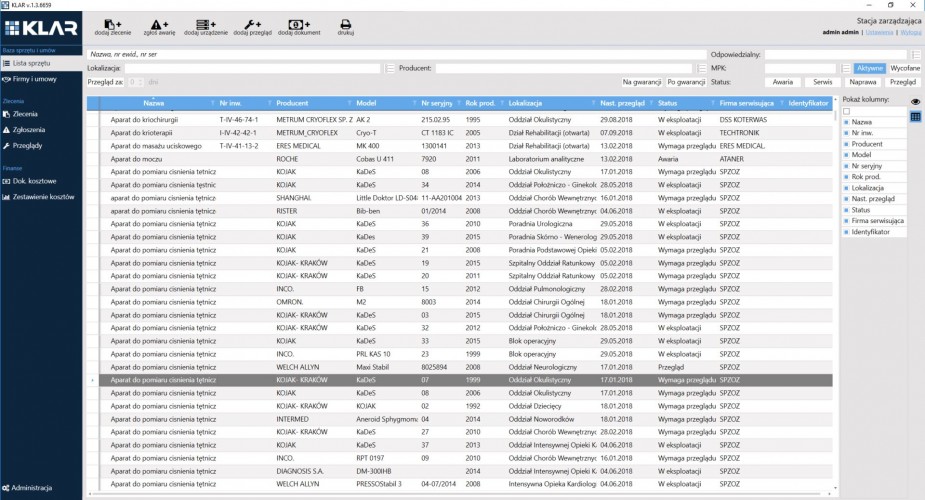Open the filter dropdown on the Lokalizacja column
This screenshot has width=925, height=500.
[593, 104]
